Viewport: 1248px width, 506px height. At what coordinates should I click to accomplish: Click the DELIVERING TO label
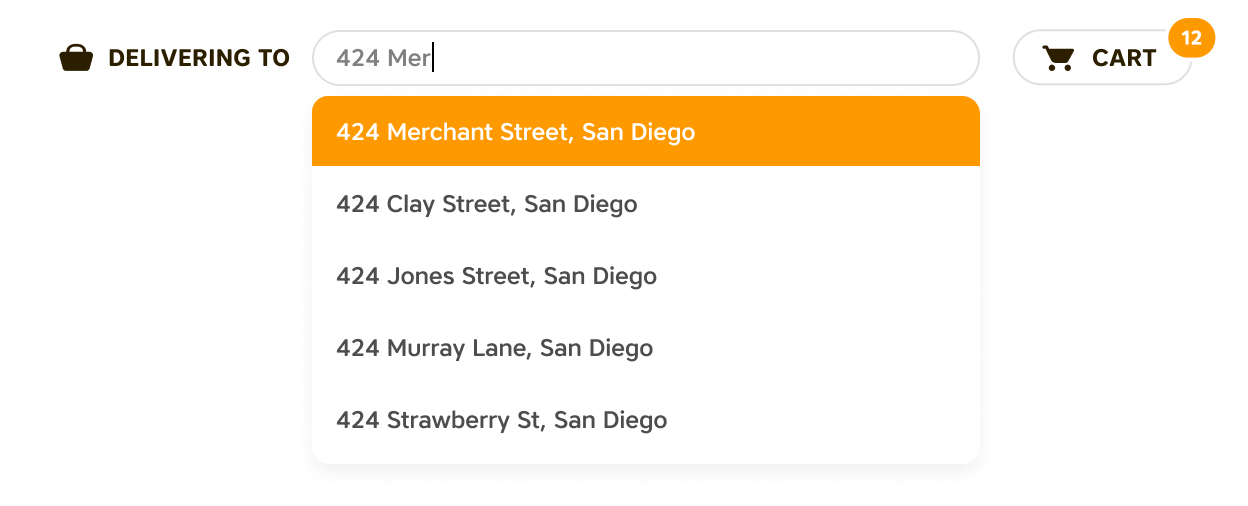(x=199, y=58)
